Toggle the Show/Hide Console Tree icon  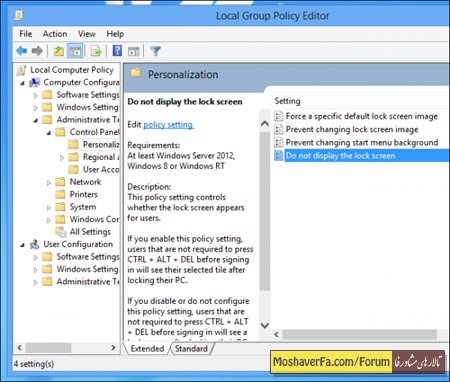coord(75,51)
